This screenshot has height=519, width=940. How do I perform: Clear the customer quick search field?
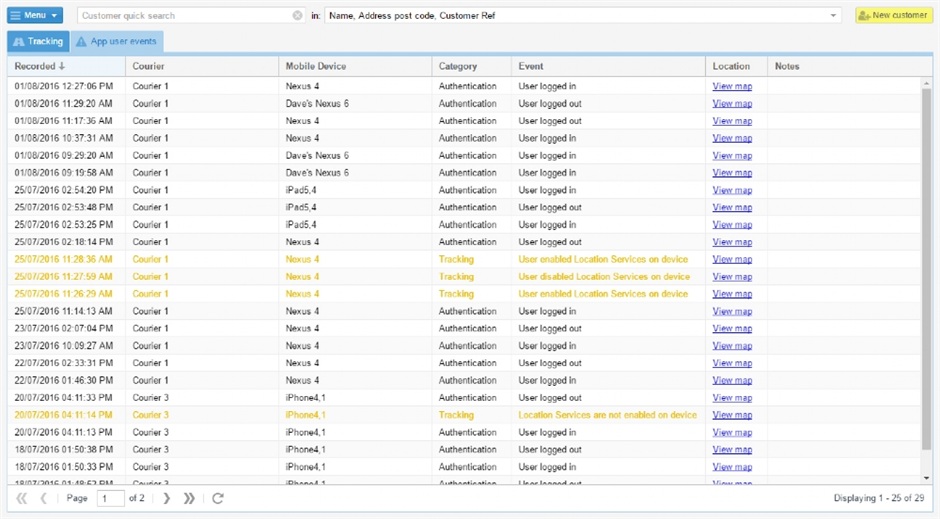297,16
